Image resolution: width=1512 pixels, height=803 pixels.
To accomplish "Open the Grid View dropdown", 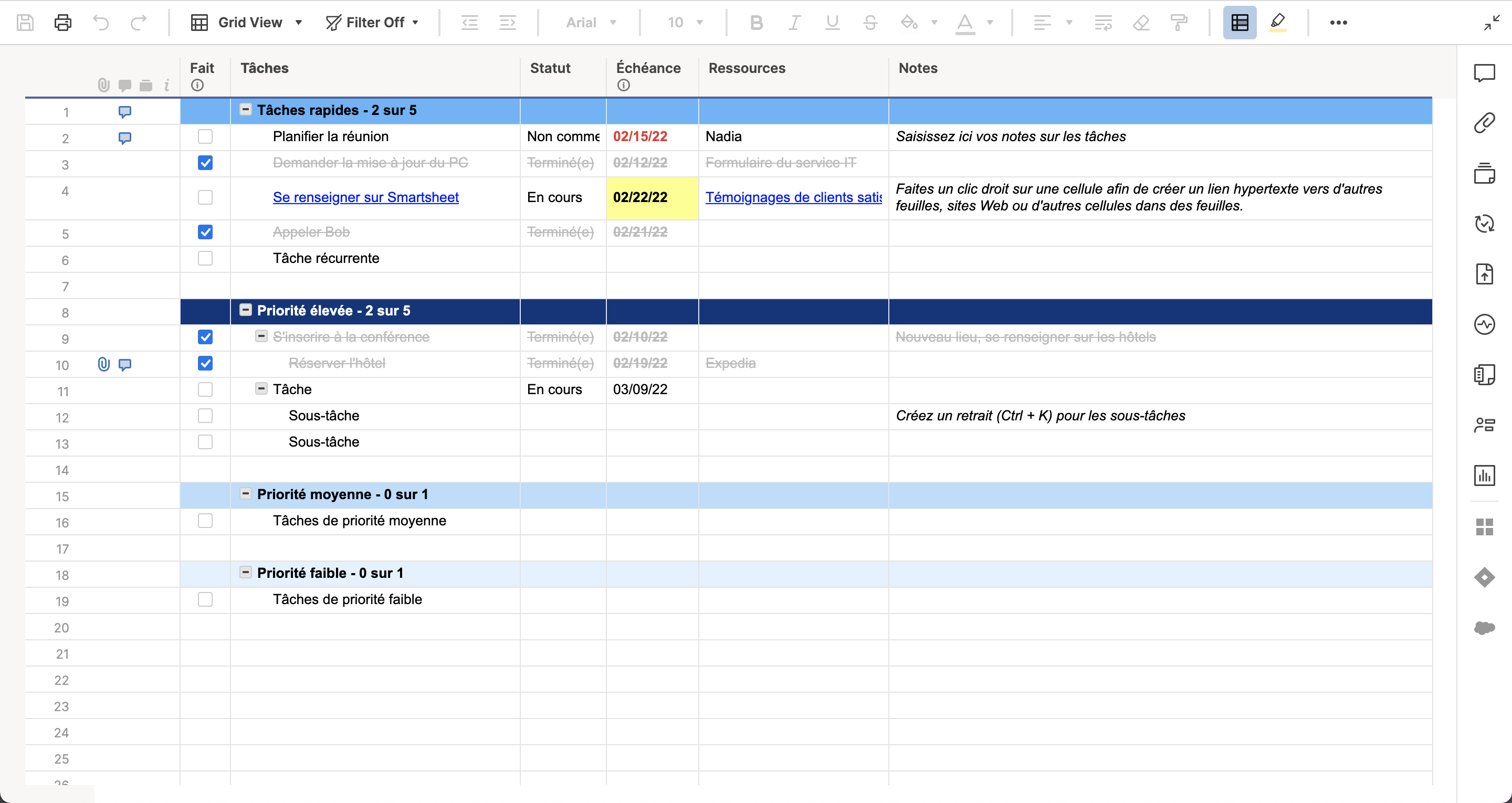I will 247,22.
